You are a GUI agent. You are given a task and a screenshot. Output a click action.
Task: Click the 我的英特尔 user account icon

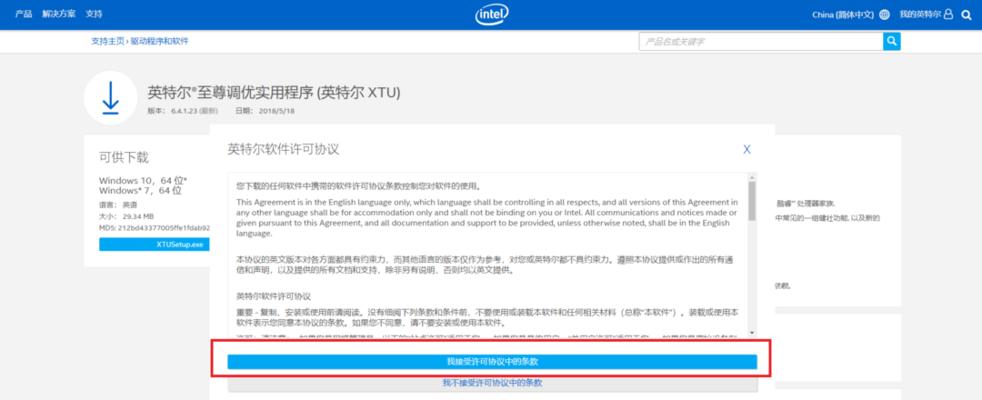coord(948,14)
